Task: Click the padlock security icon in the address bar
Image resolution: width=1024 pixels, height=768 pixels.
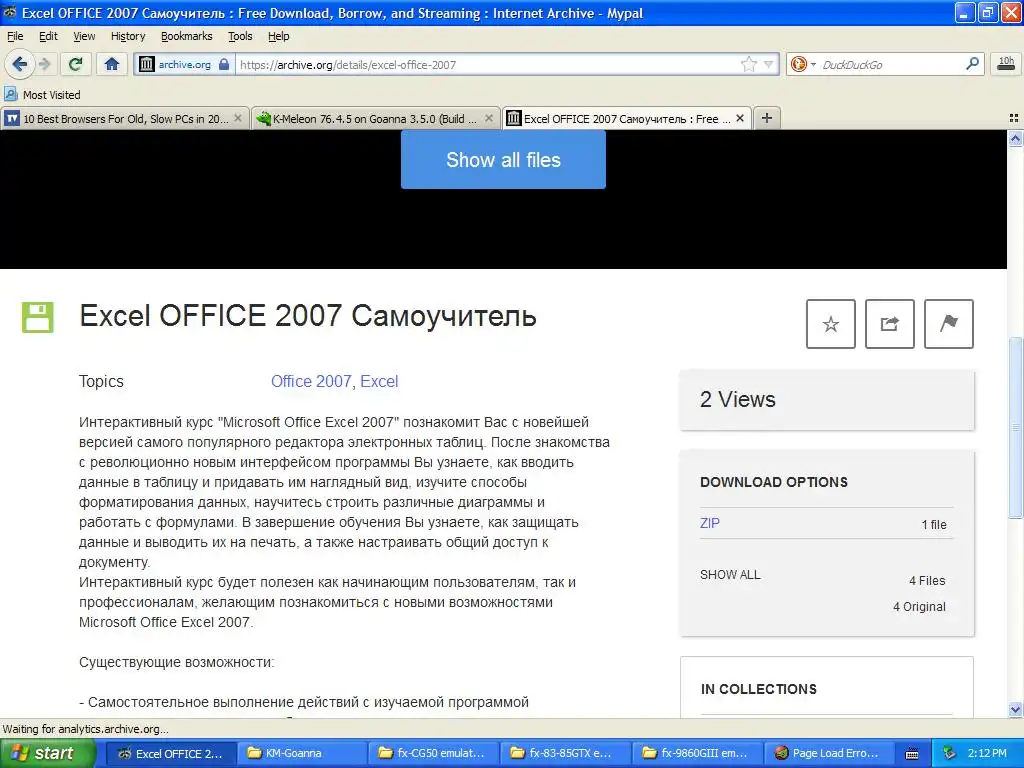Action: point(224,64)
